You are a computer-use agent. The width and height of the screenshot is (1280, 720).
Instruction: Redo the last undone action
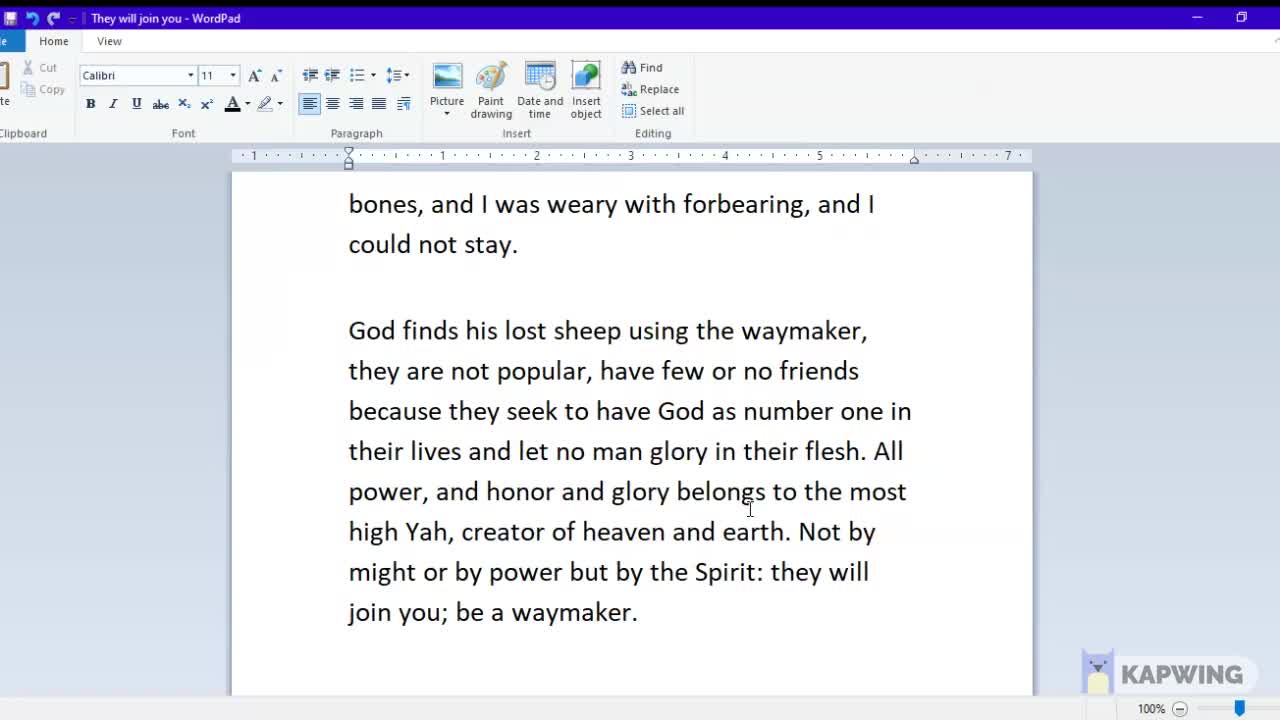pos(54,18)
